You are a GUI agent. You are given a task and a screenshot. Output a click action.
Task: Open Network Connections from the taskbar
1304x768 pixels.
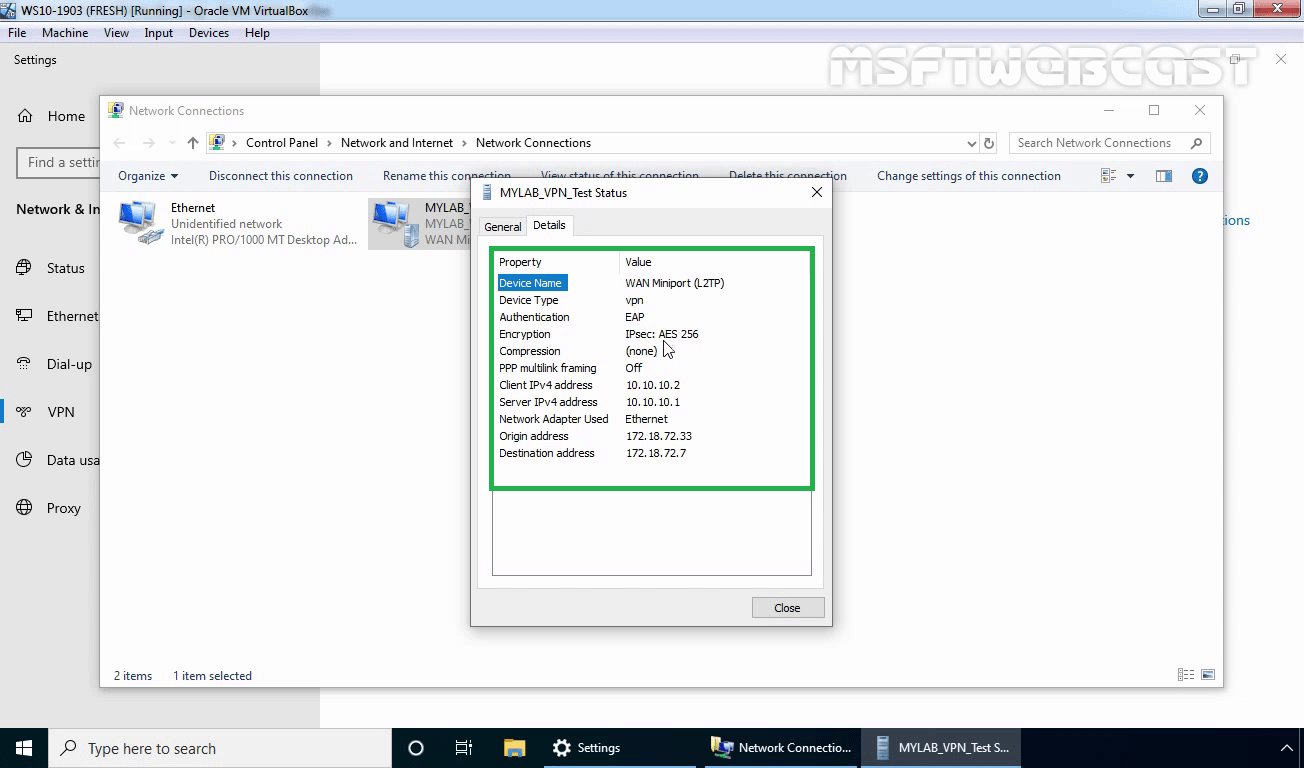click(x=780, y=747)
